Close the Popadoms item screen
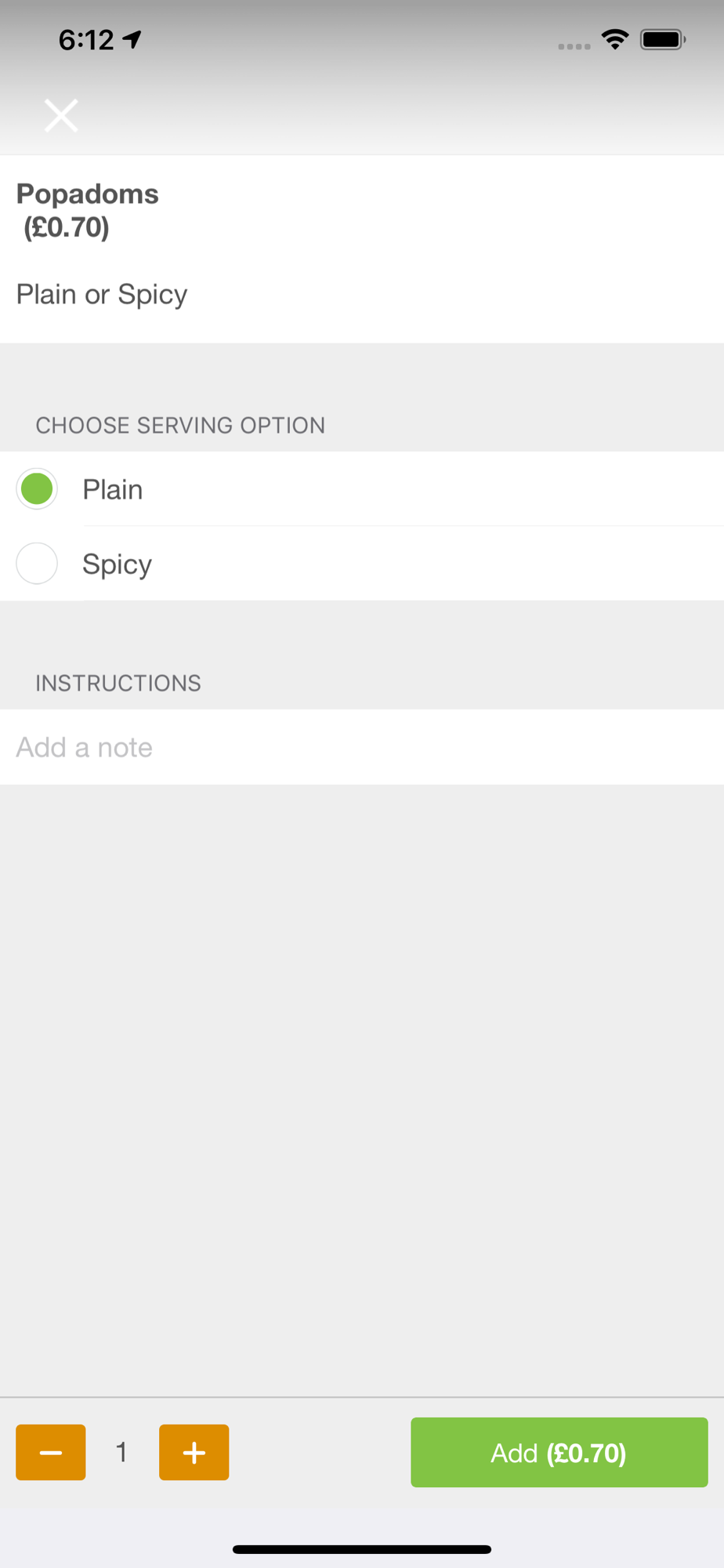This screenshot has height=1568, width=724. pyautogui.click(x=61, y=115)
